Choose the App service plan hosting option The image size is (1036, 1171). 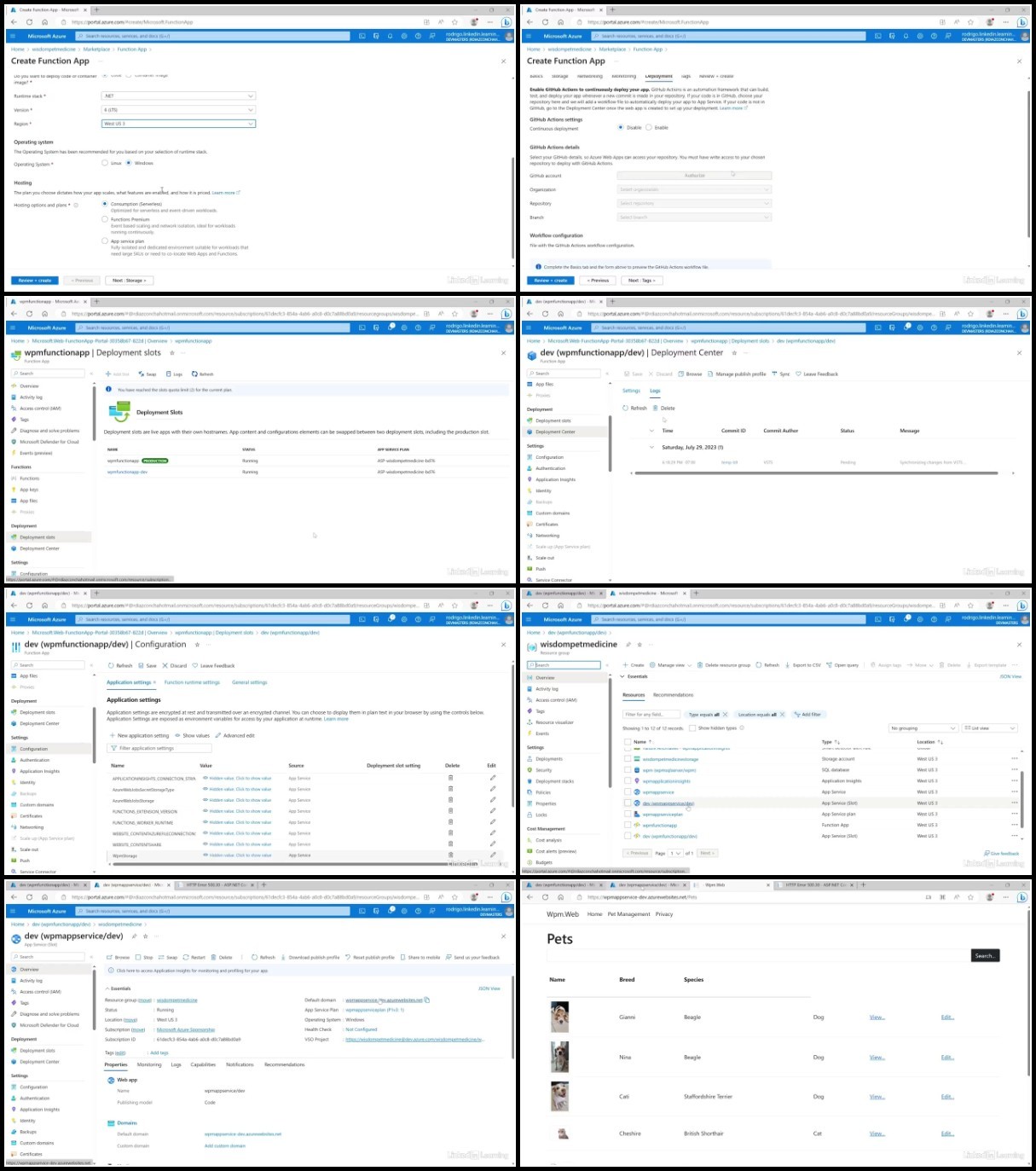(105, 241)
